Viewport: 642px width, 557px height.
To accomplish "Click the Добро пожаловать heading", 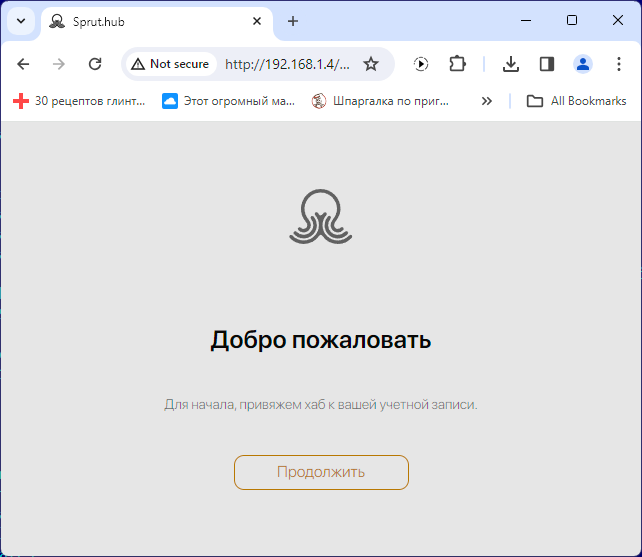I will pos(321,340).
